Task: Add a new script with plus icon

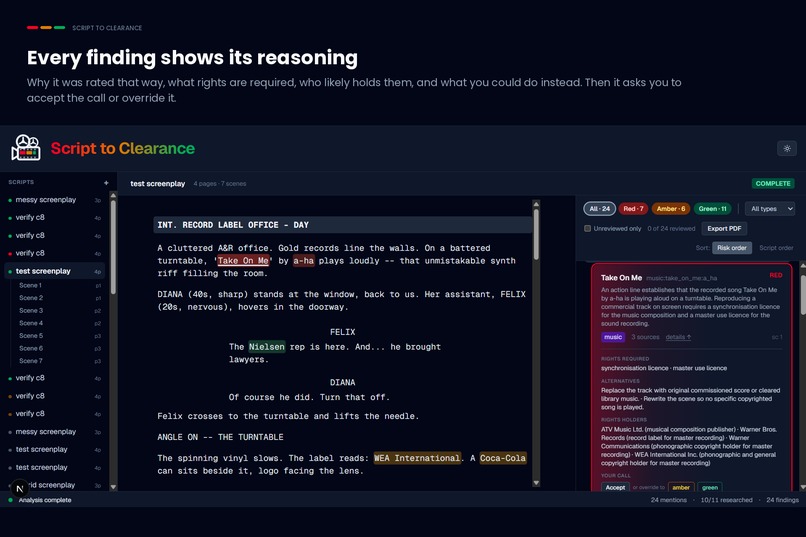Action: pyautogui.click(x=106, y=182)
